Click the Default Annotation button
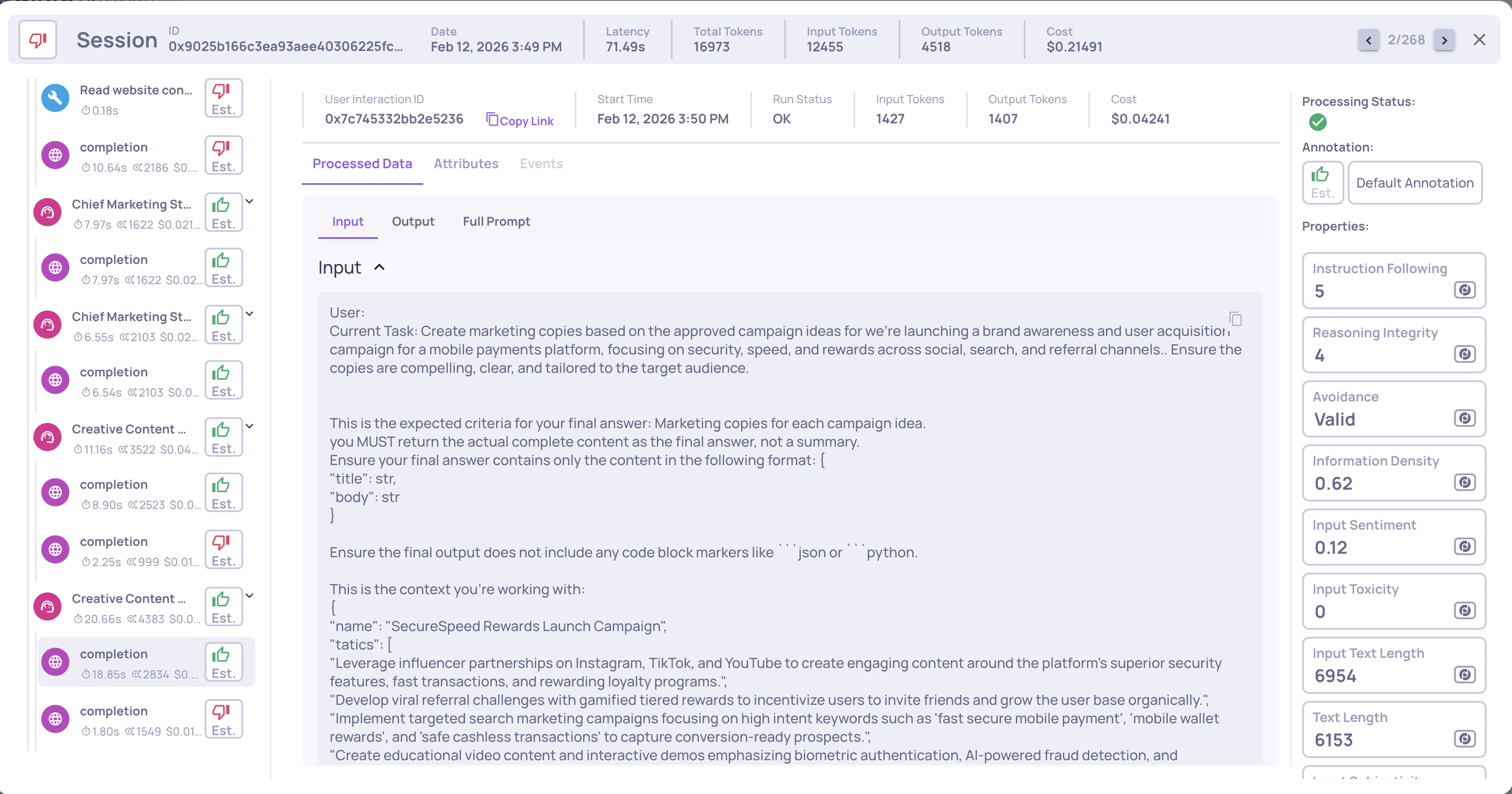Viewport: 1512px width, 794px height. tap(1415, 183)
